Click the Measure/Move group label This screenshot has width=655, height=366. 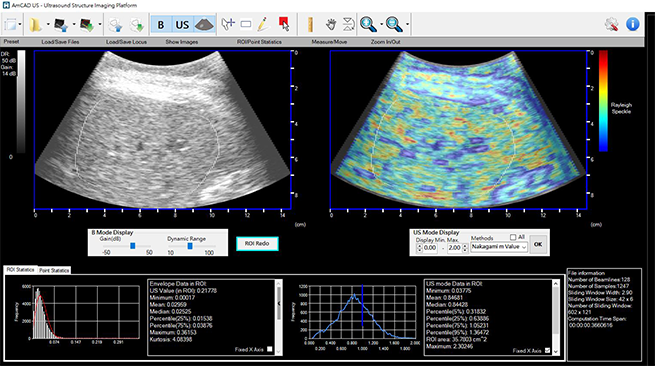tap(329, 42)
